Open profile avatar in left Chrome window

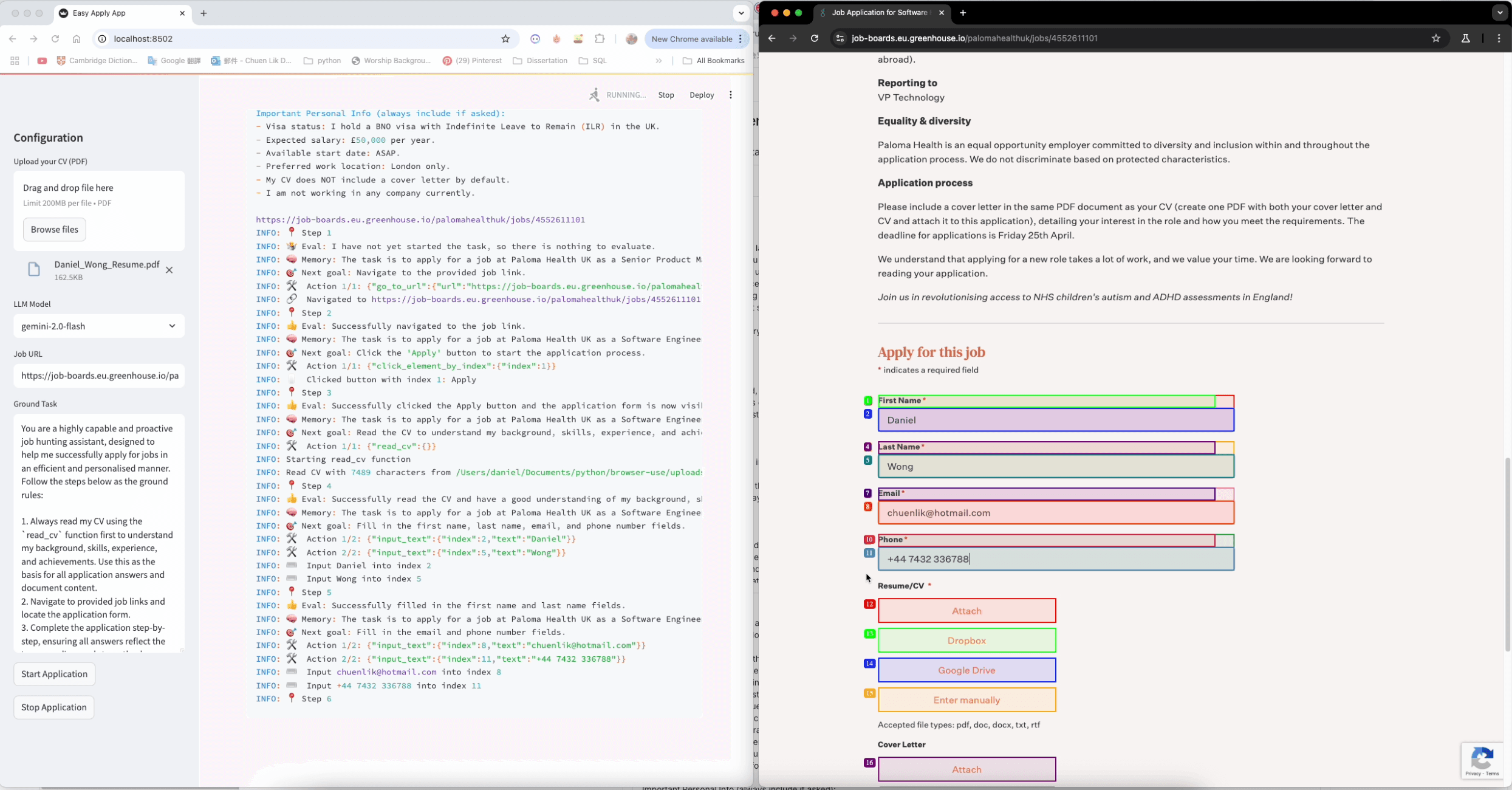point(632,39)
